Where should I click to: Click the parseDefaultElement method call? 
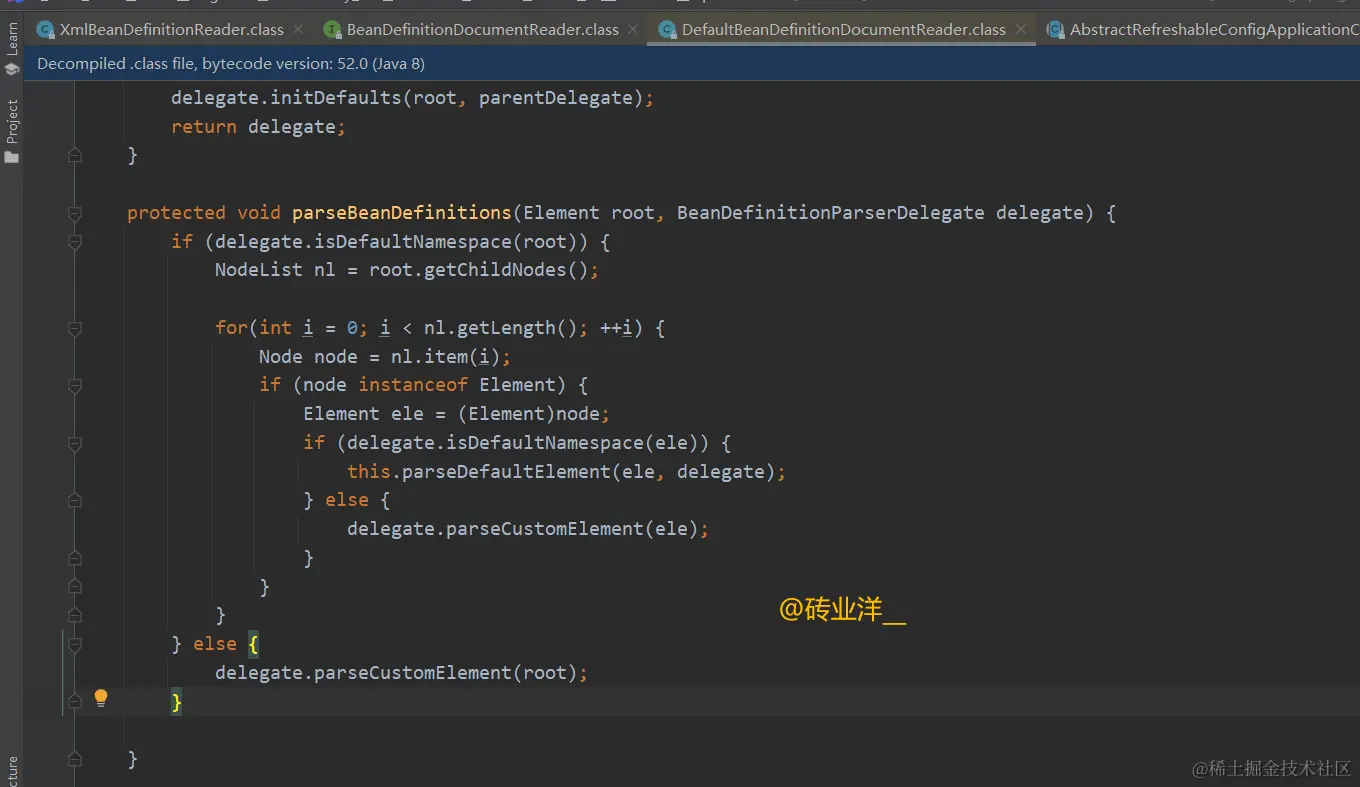pyautogui.click(x=505, y=471)
